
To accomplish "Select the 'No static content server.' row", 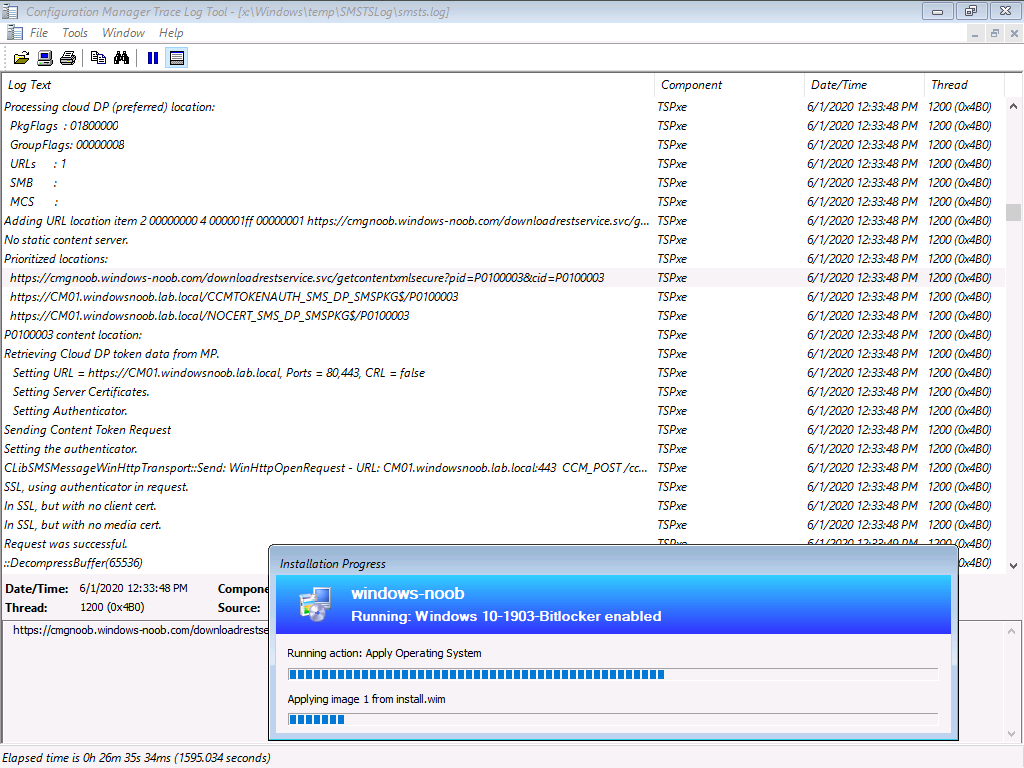I will (503, 240).
